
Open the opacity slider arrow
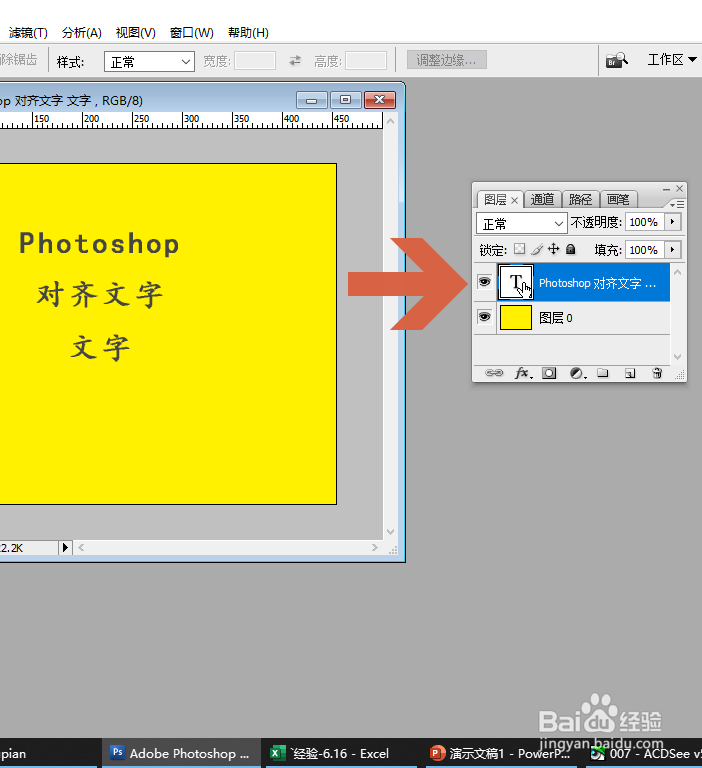[672, 222]
